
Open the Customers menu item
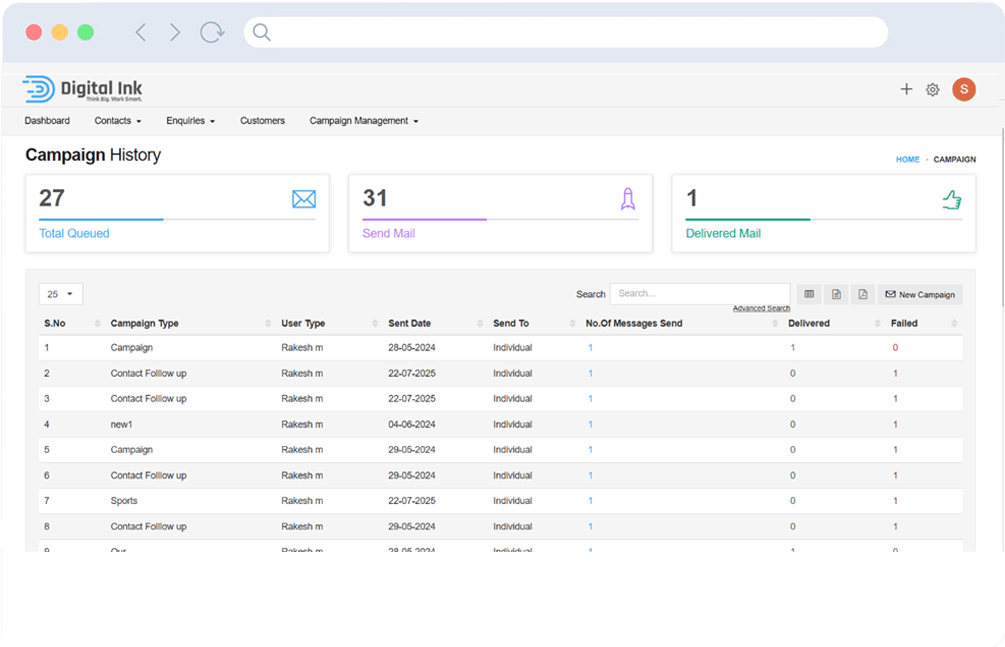coord(262,121)
